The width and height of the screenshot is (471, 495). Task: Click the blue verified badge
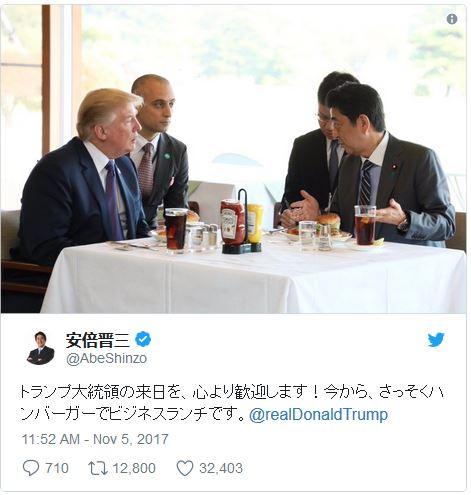[x=143, y=339]
